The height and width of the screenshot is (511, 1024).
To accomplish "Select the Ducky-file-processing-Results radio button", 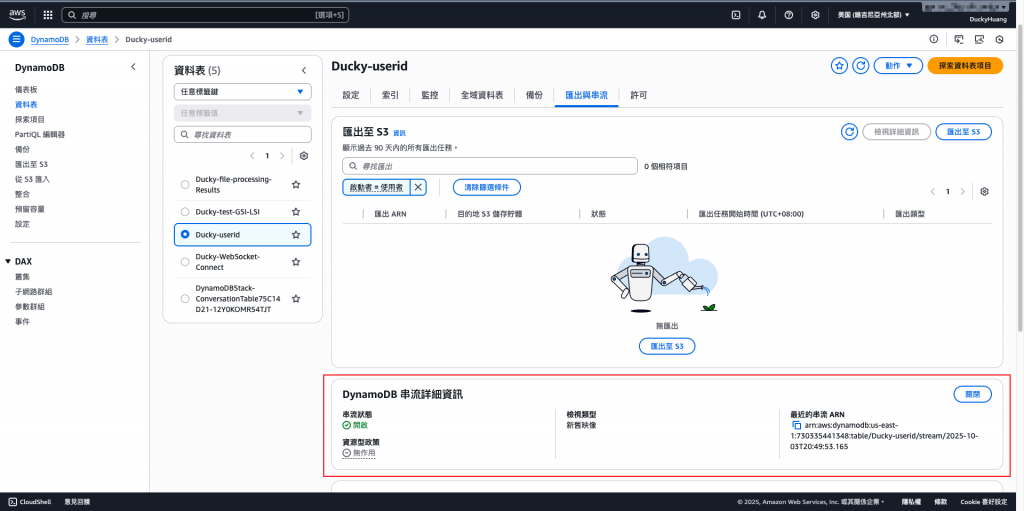I will coord(185,185).
